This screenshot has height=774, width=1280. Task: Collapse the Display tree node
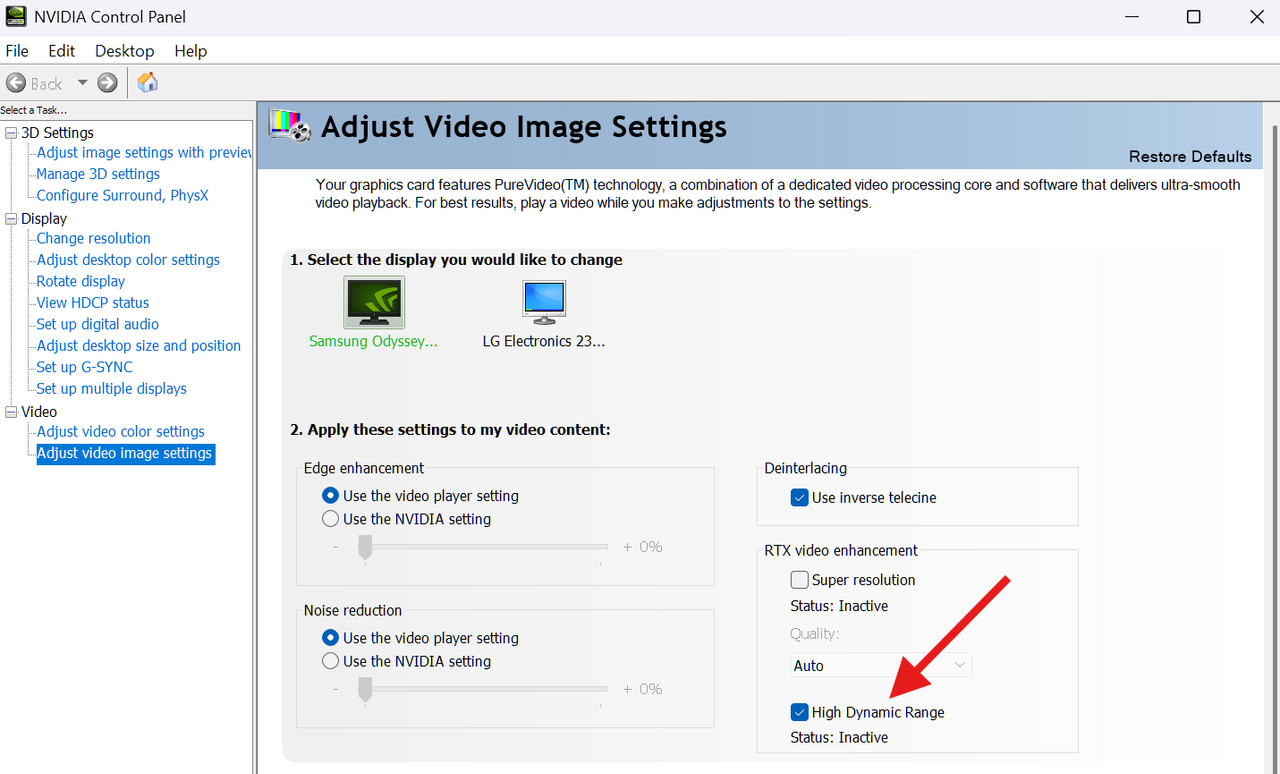(11, 219)
